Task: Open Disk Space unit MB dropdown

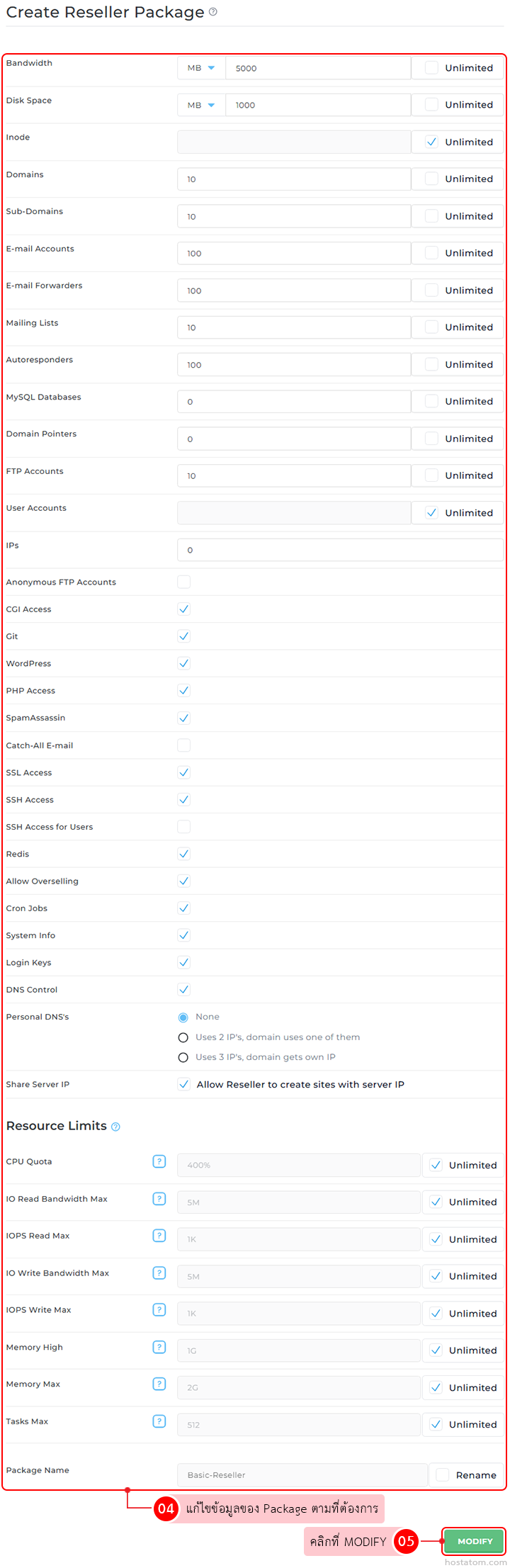Action: (x=201, y=105)
